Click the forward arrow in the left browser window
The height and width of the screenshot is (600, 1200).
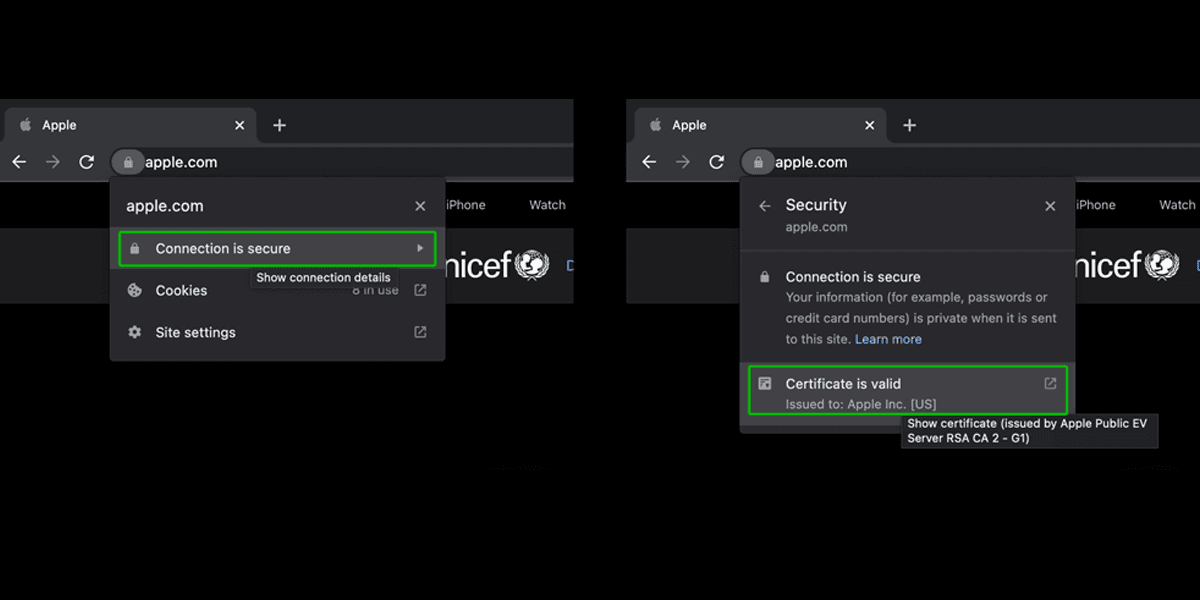point(53,162)
